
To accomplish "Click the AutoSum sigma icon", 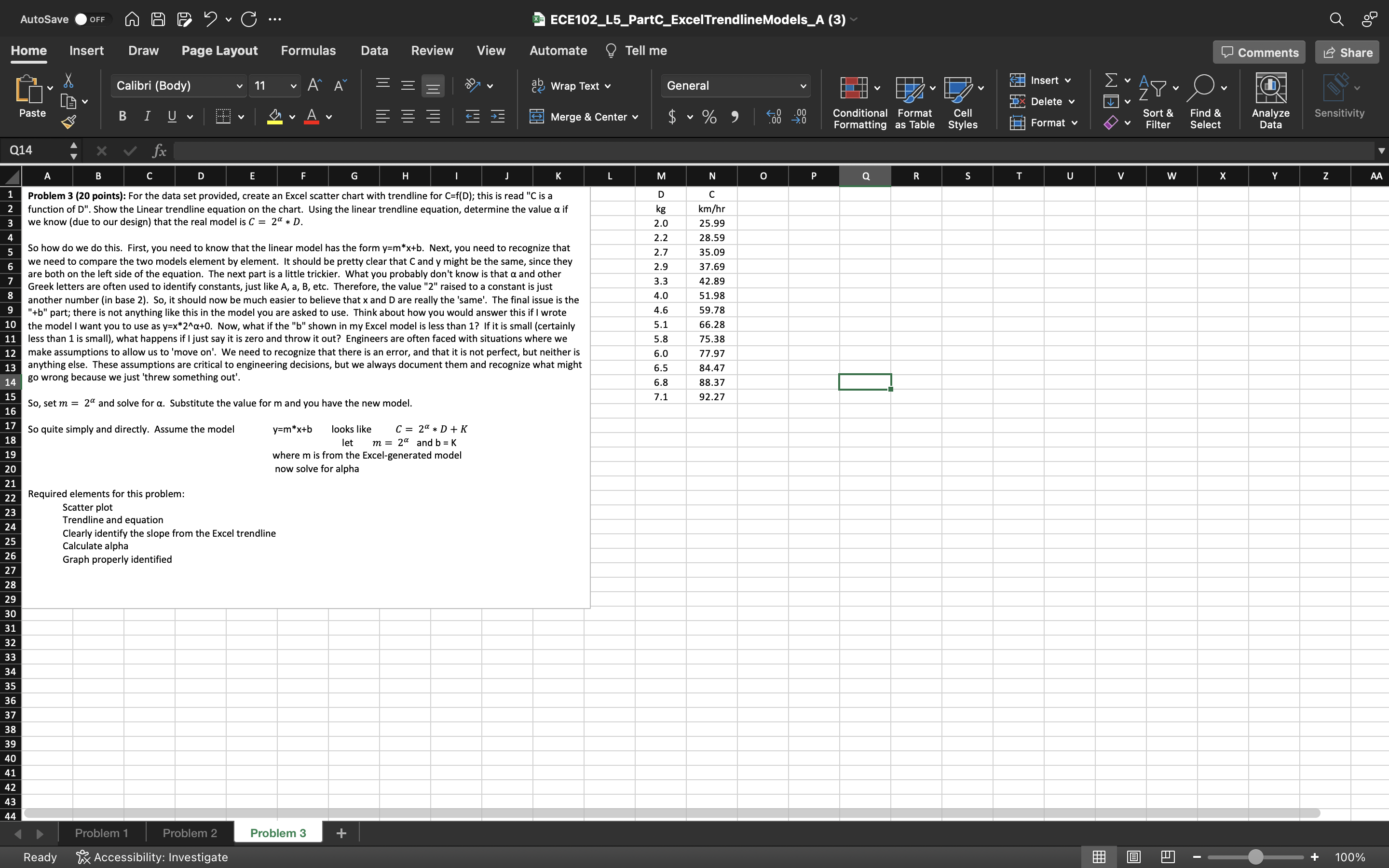I will tap(1111, 81).
